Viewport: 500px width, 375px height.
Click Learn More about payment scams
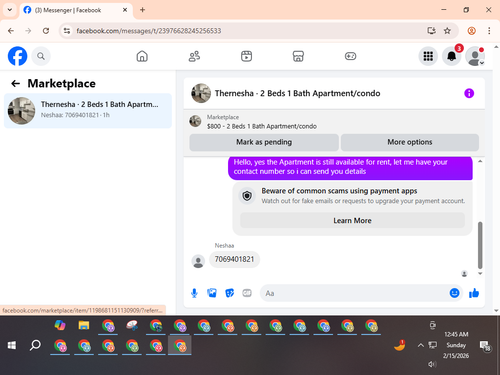pyautogui.click(x=352, y=221)
